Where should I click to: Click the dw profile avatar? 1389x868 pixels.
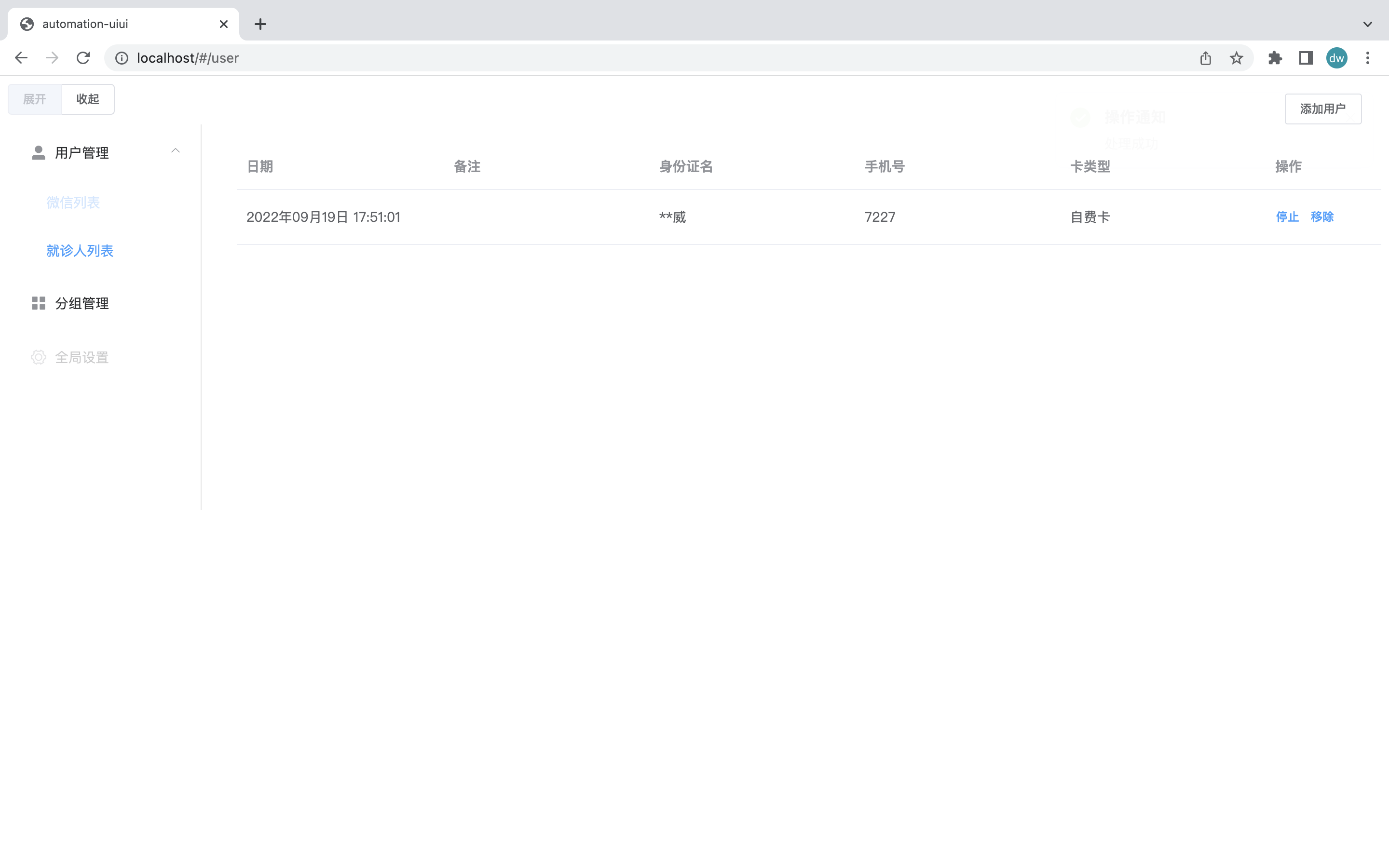1336,57
